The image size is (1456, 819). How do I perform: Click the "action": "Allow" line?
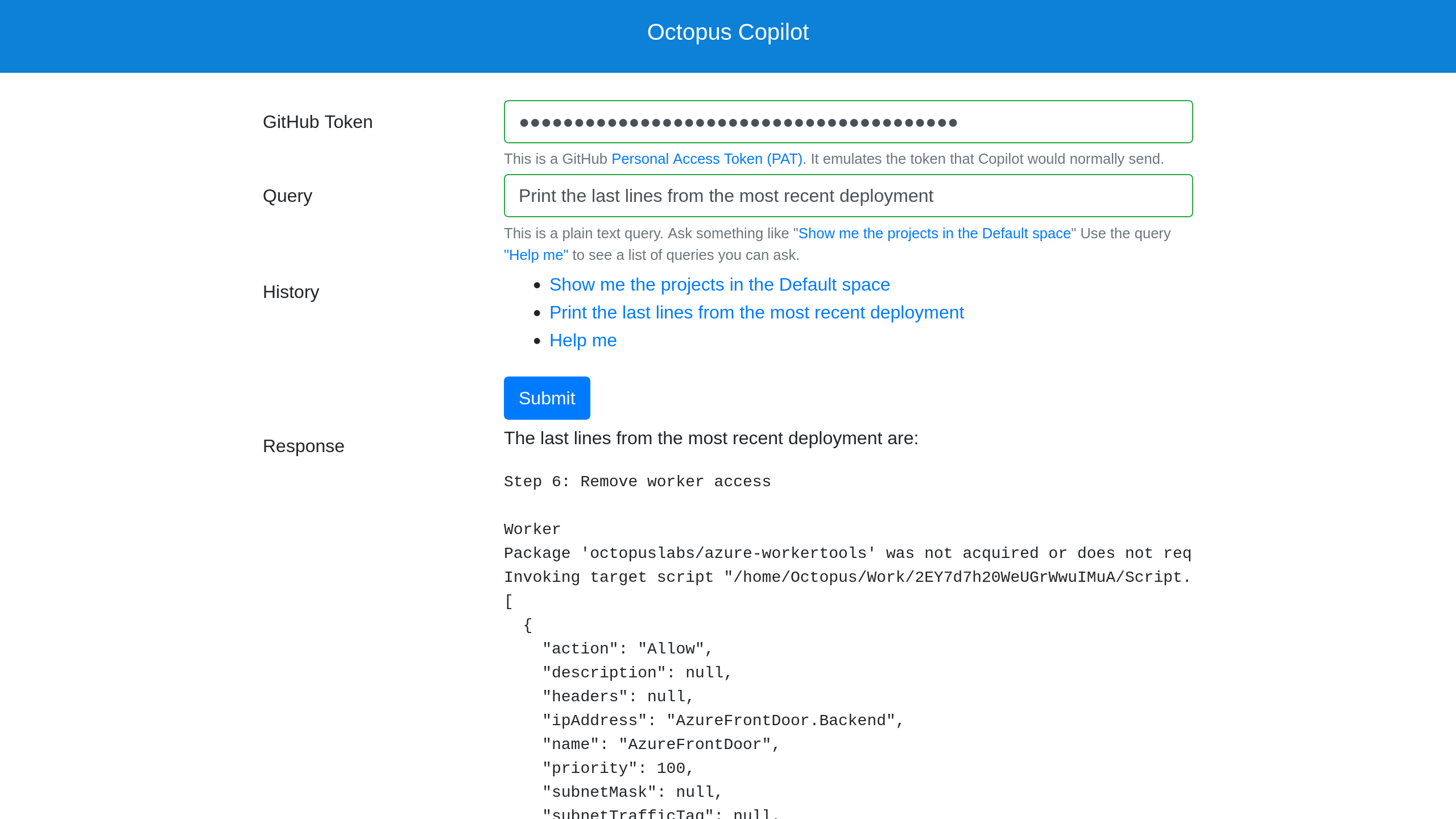(627, 649)
